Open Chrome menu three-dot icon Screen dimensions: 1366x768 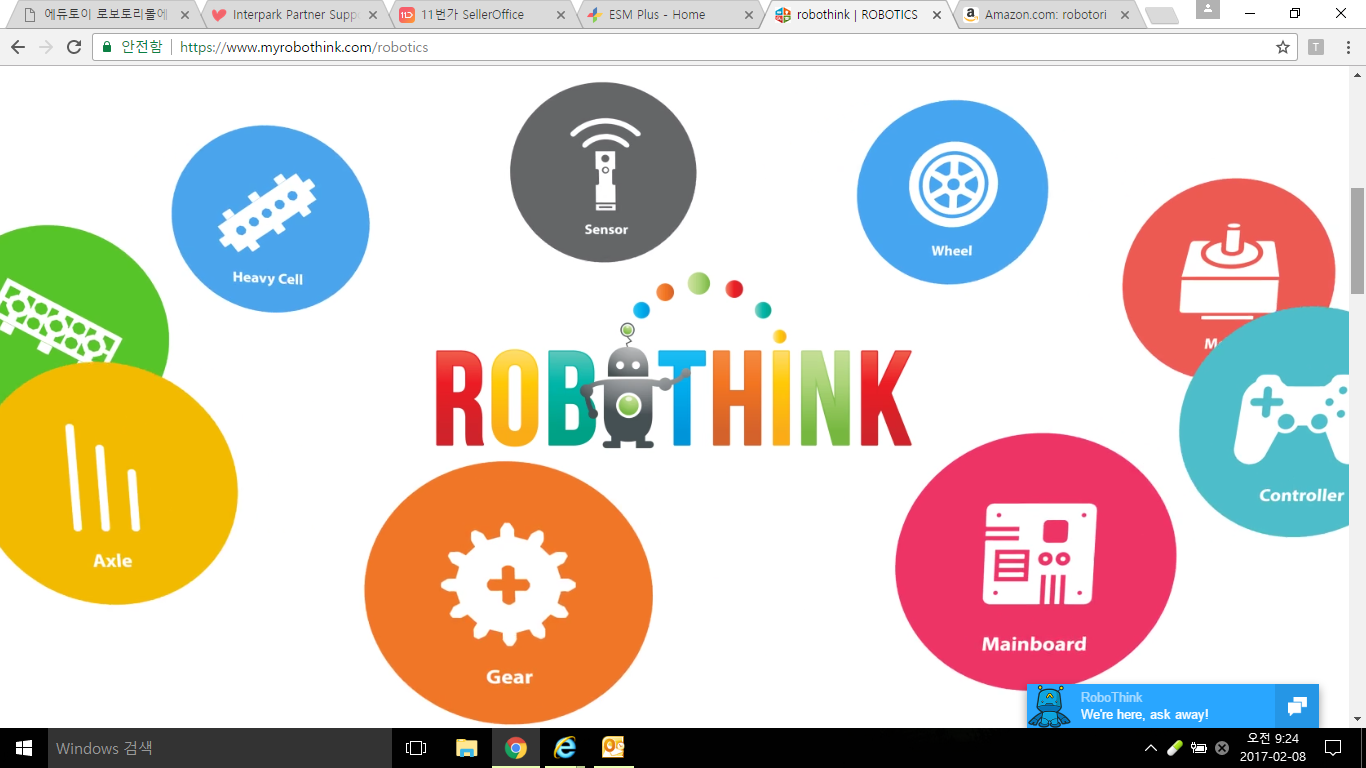[x=1346, y=47]
